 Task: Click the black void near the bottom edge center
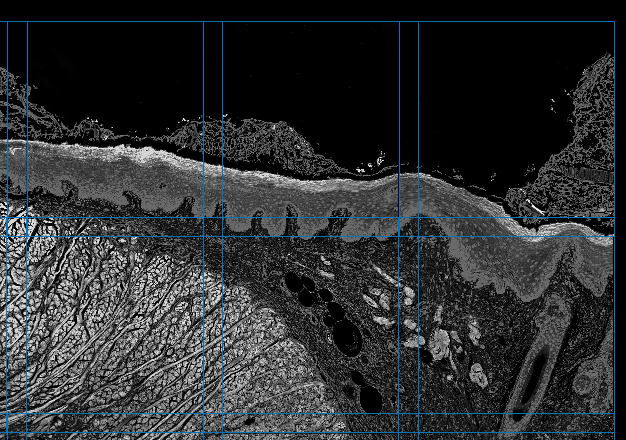point(369,398)
